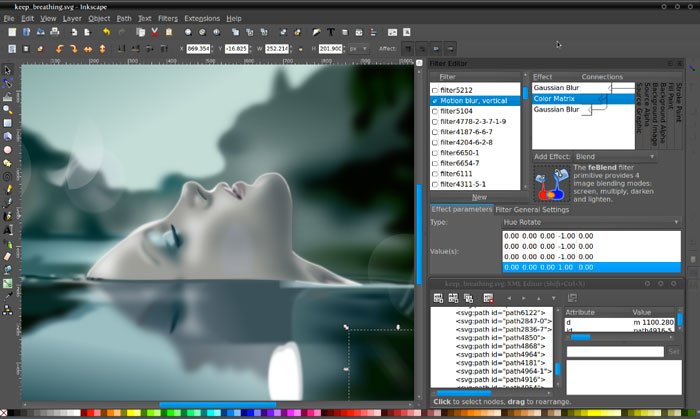Select the last matrix row 0.00 0.00 0.00 1.00 0.00

click(x=591, y=267)
